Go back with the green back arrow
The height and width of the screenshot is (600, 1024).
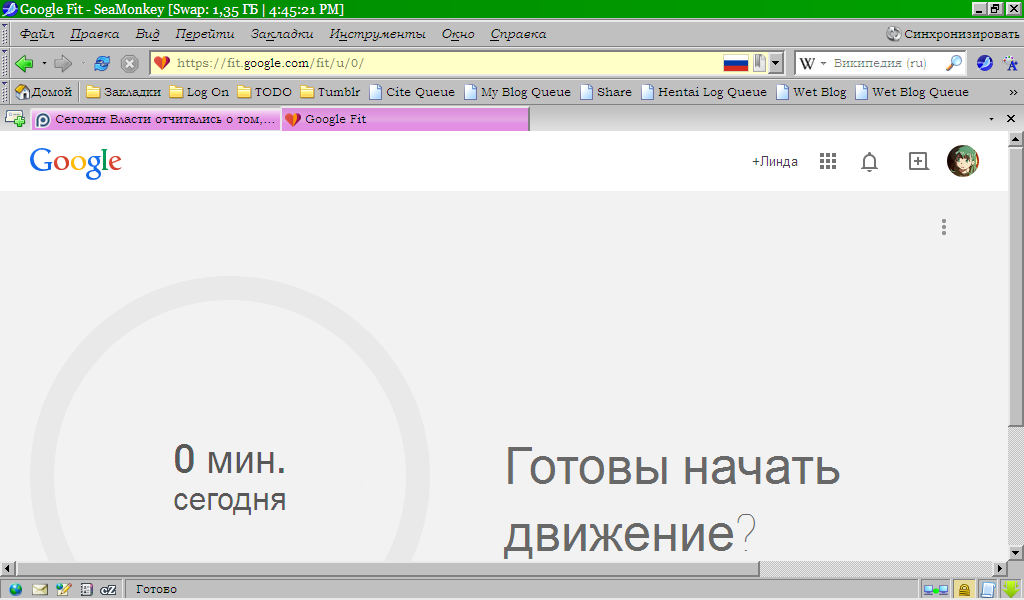[x=24, y=63]
